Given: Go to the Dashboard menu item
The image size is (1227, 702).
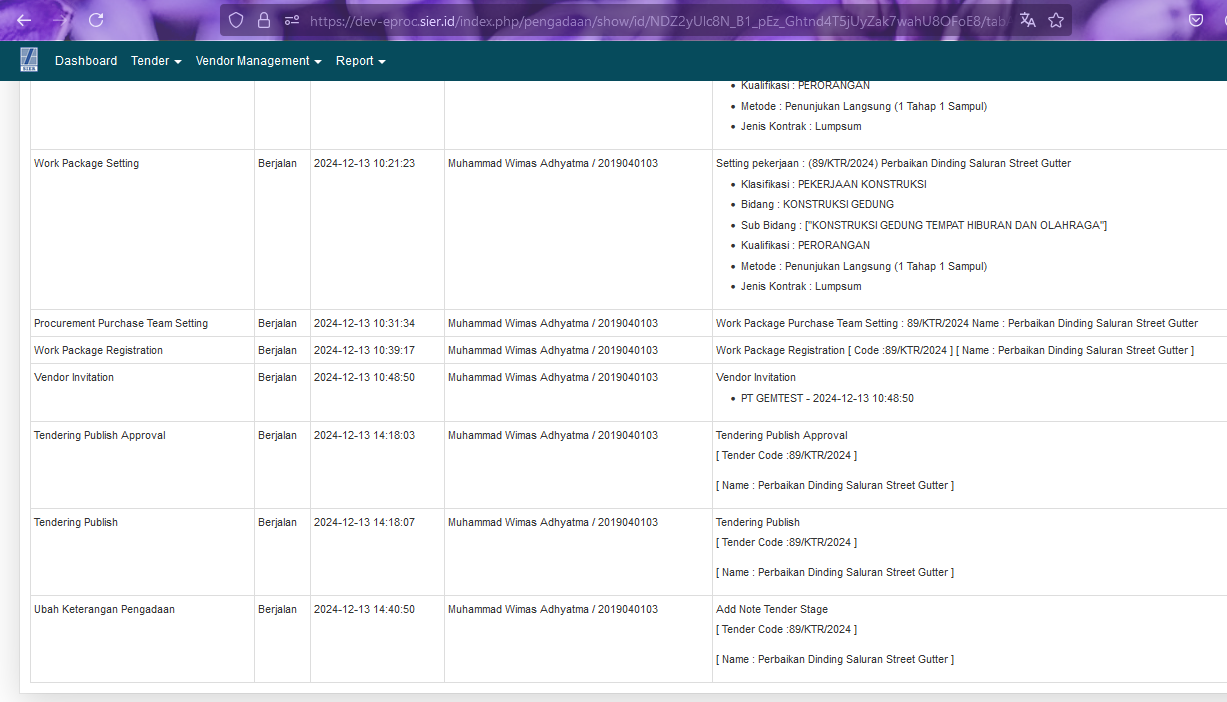Looking at the screenshot, I should click(86, 61).
